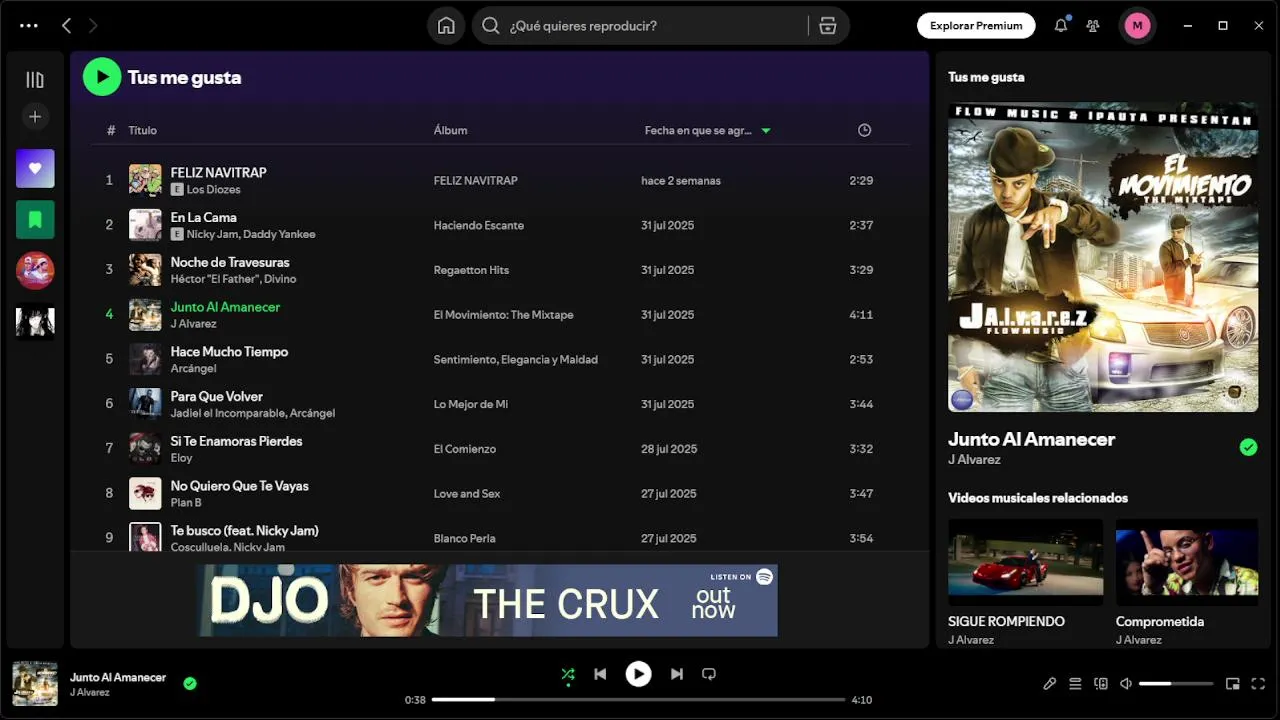This screenshot has height=720, width=1280.
Task: Open the lyrics microphone icon
Action: coord(1049,684)
